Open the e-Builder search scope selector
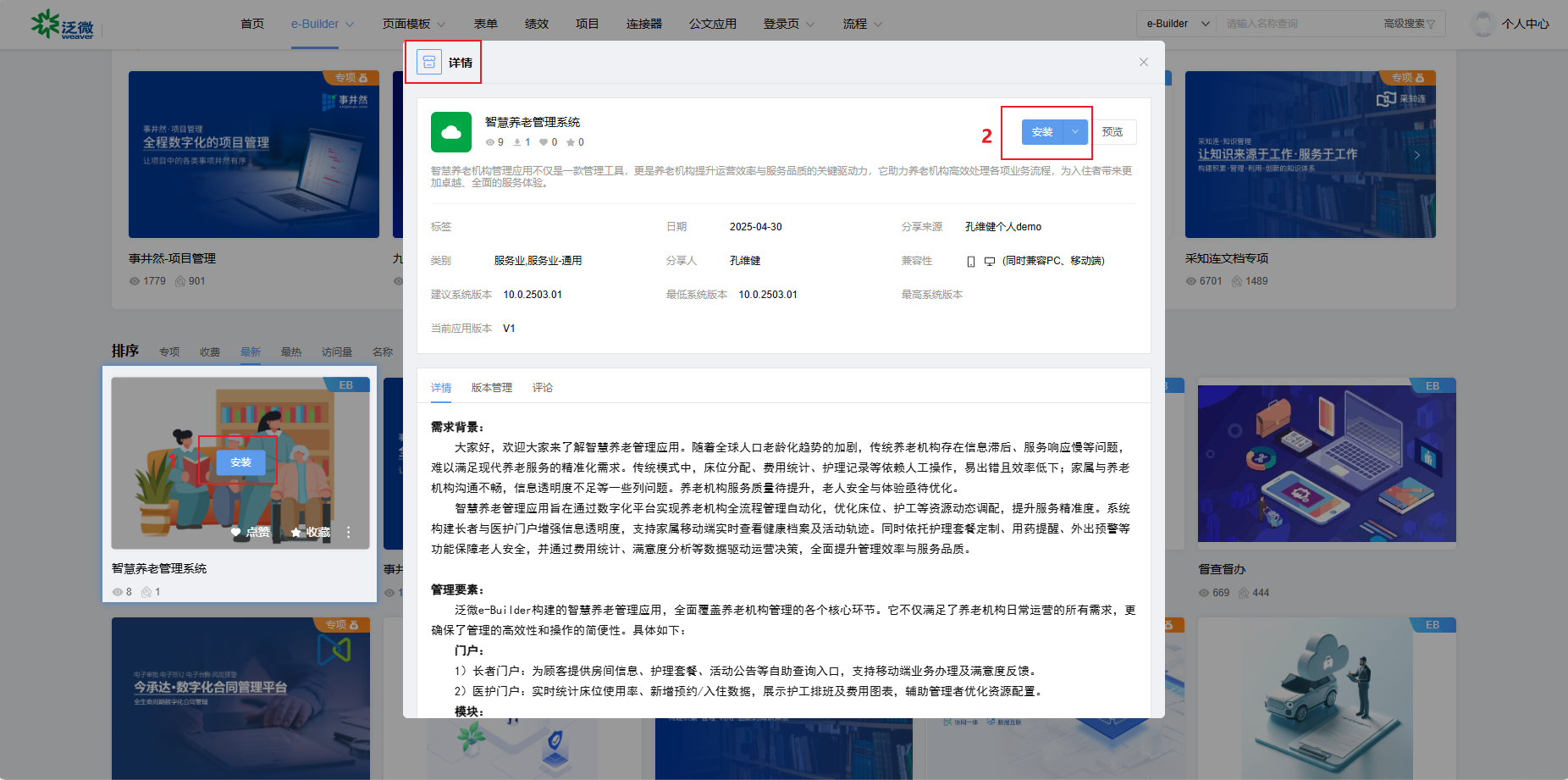This screenshot has width=1568, height=780. point(1177,24)
